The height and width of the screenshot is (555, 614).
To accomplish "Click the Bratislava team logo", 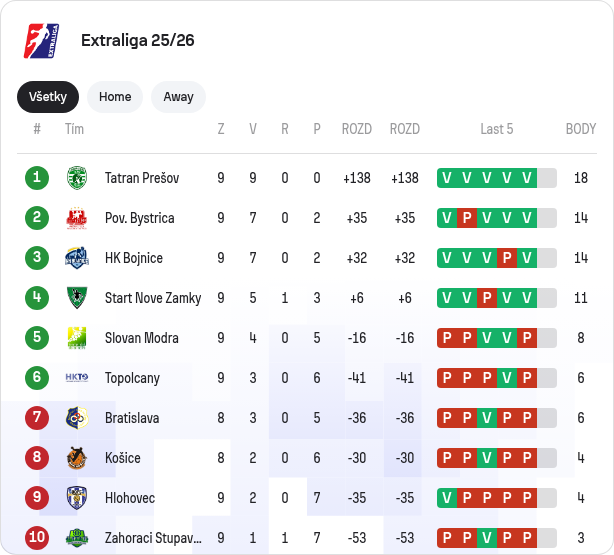I will click(x=77, y=418).
